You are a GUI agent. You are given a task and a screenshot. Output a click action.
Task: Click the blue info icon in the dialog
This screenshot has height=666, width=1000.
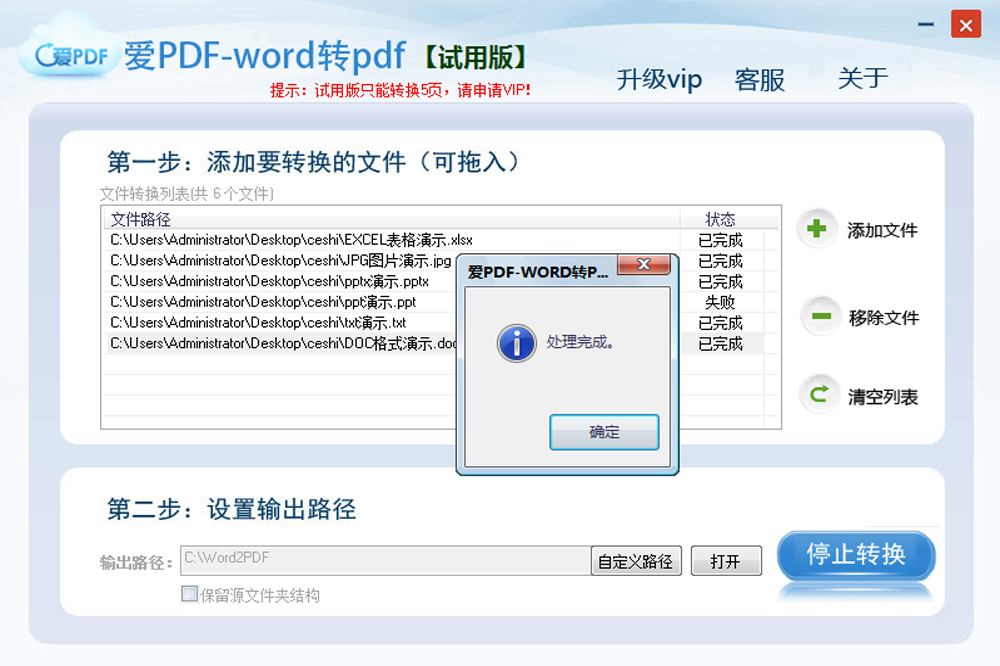coord(516,342)
